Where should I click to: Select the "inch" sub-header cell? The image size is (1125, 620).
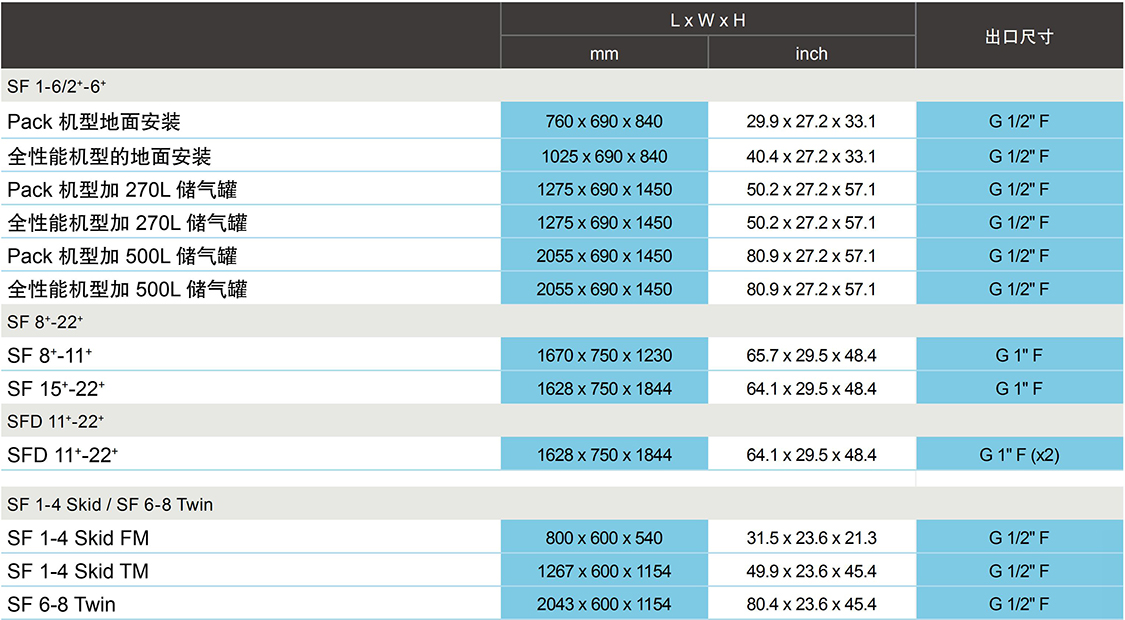[x=811, y=54]
